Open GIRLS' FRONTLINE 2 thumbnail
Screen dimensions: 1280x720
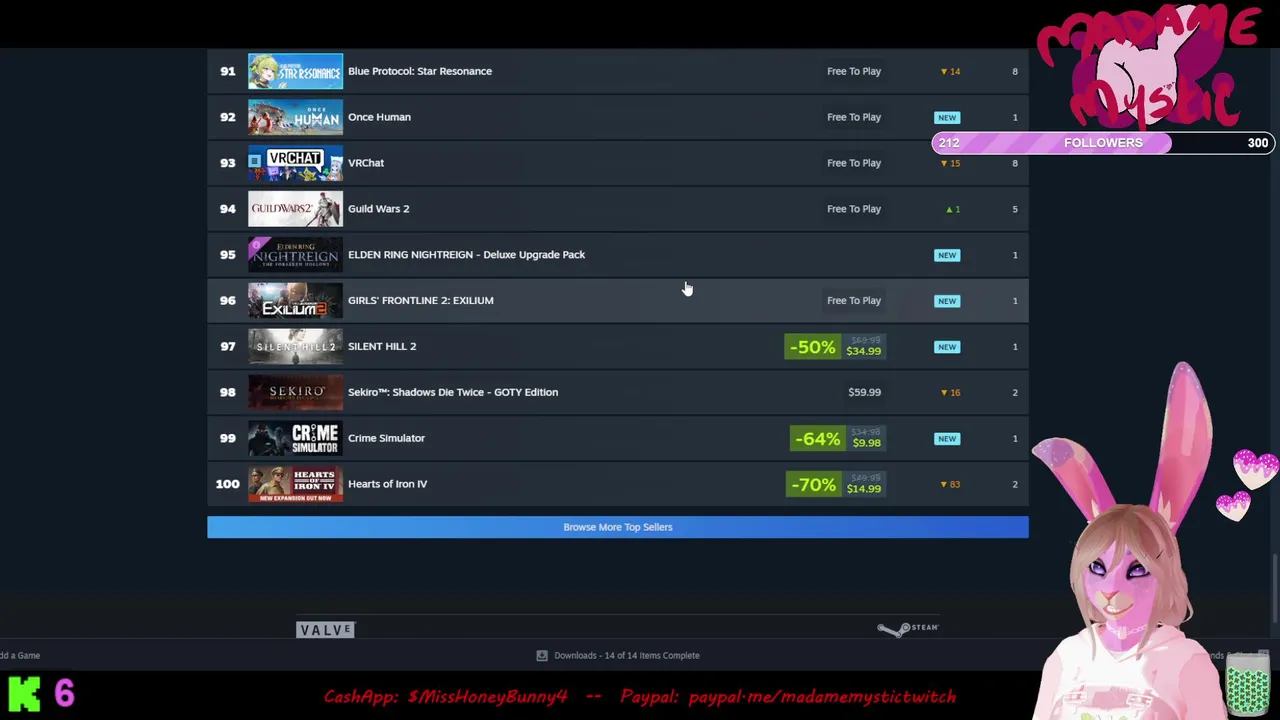(295, 300)
